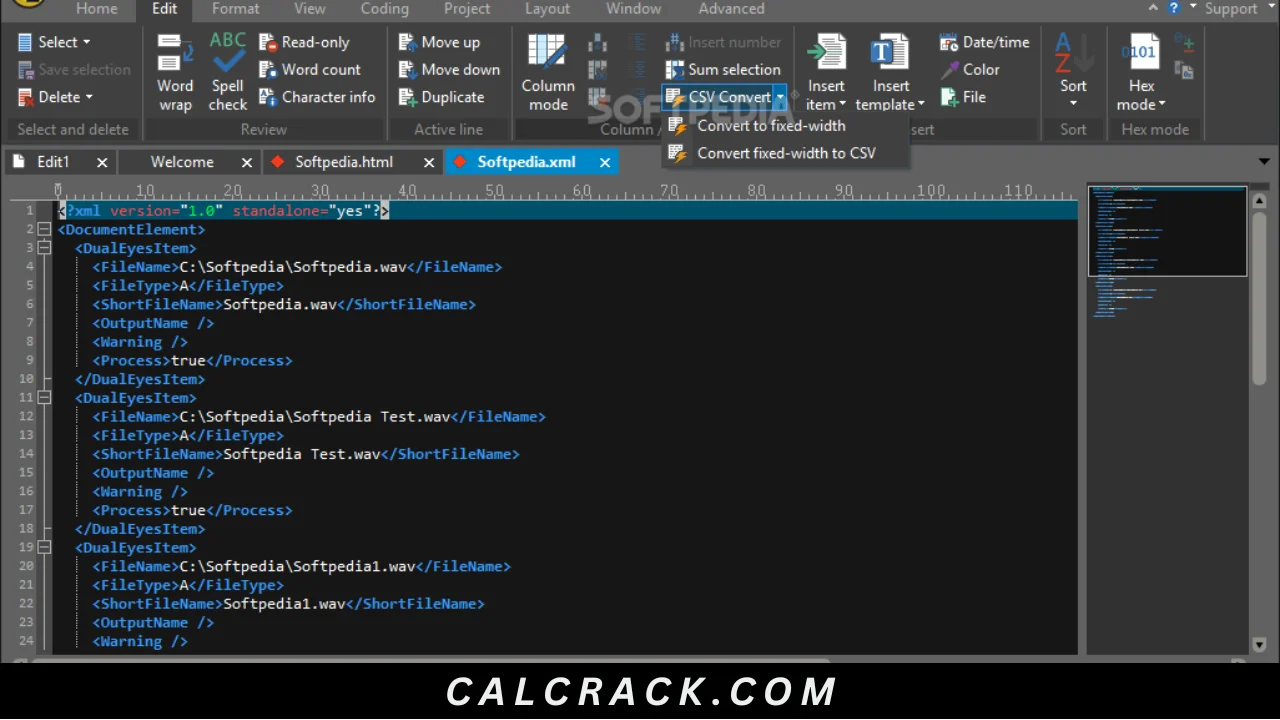
Task: Insert Date/time into the document
Action: point(985,42)
